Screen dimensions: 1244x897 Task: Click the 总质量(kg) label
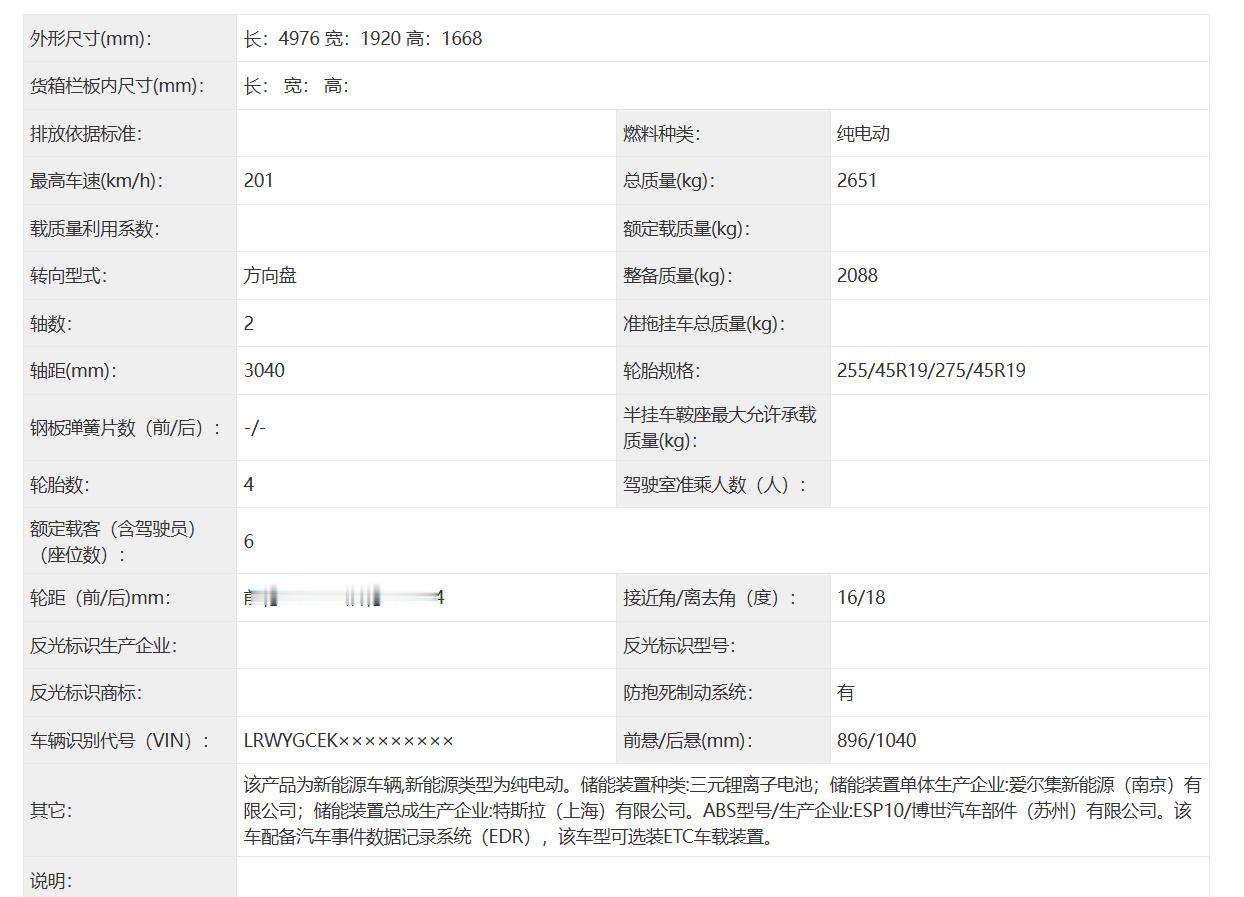pos(670,181)
